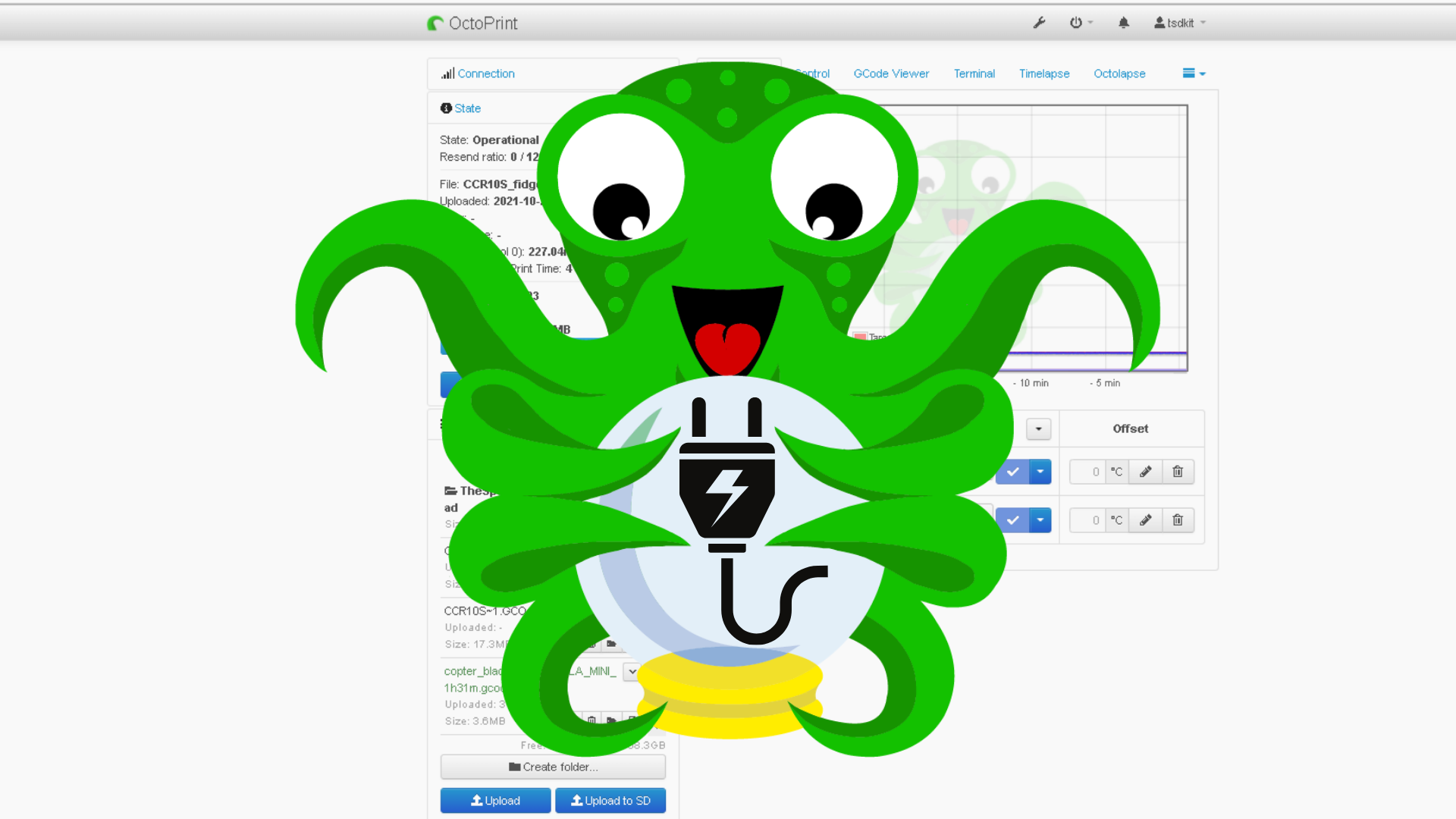Click the 'File: CCR10S_fidg' line
The image size is (1456, 819).
pos(489,184)
